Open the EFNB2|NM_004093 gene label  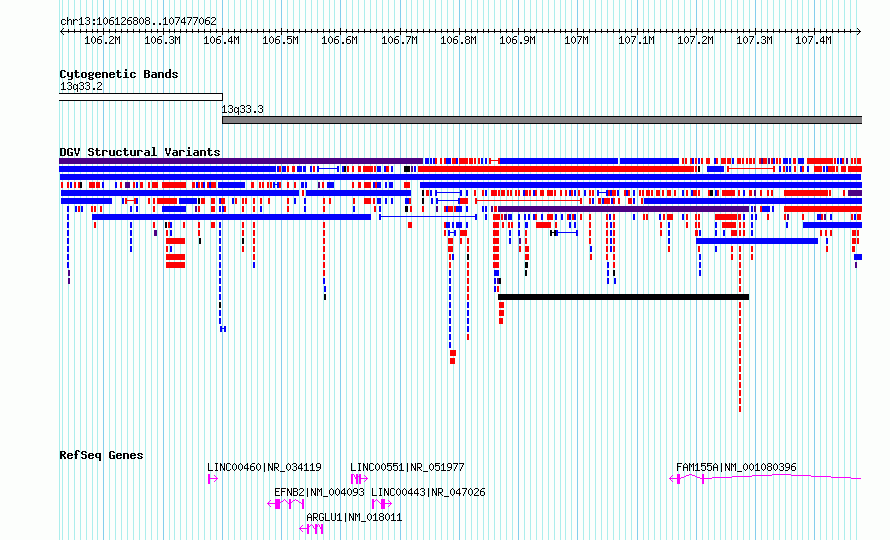tap(319, 492)
